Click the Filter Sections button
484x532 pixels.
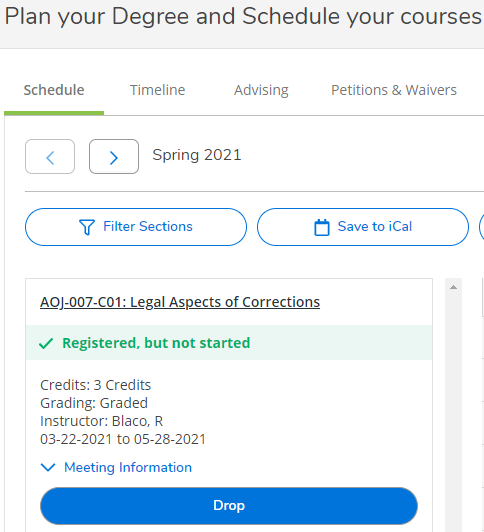pyautogui.click(x=136, y=227)
